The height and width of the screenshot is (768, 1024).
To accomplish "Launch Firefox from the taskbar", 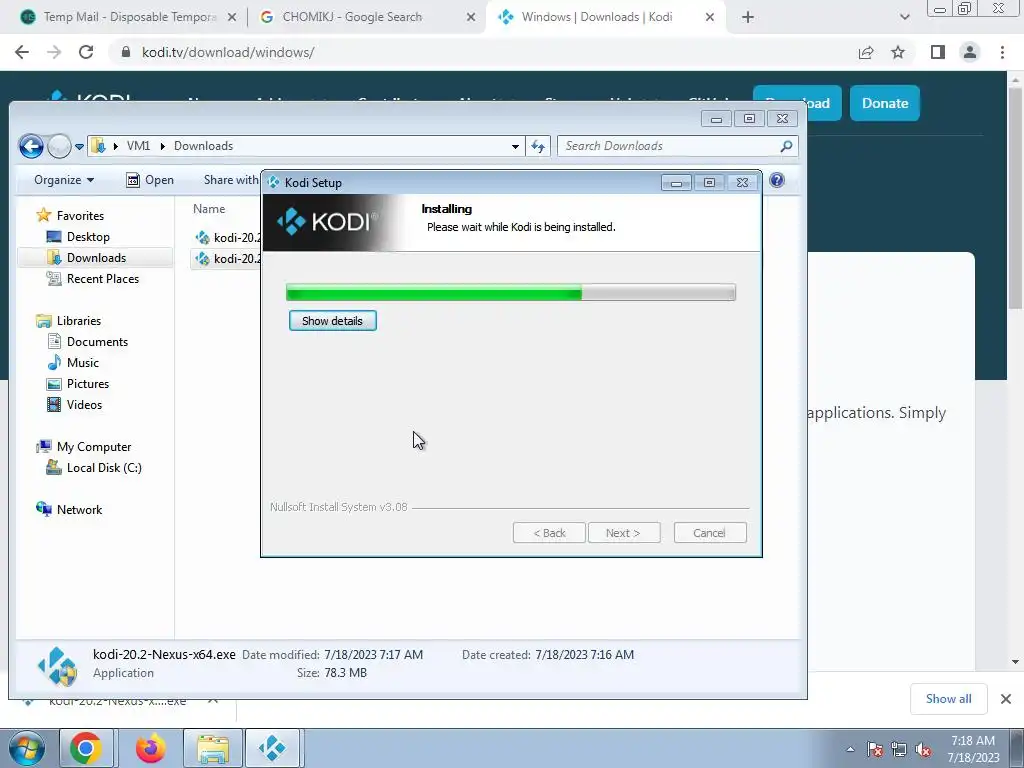I will pyautogui.click(x=150, y=748).
